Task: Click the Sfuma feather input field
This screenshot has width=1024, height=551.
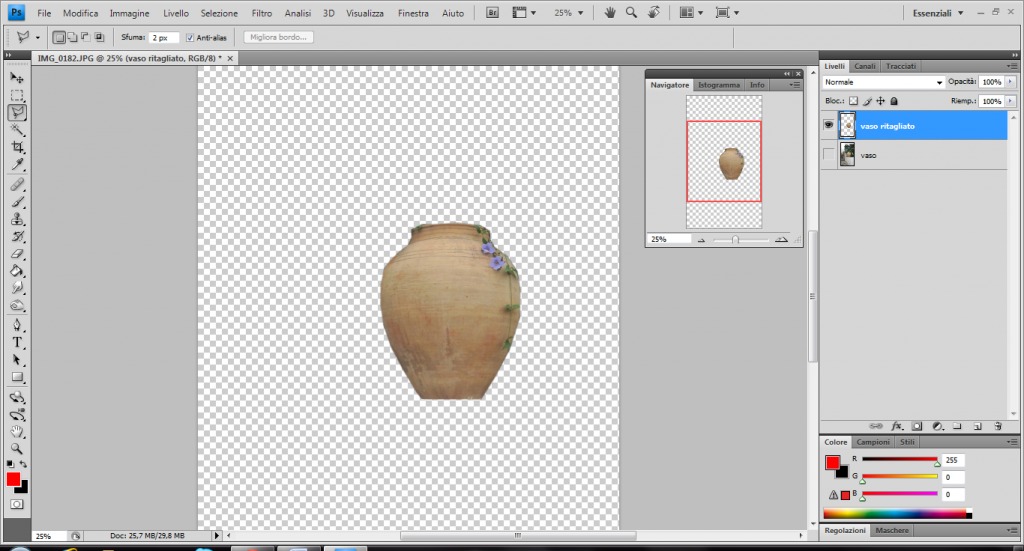Action: [x=163, y=37]
